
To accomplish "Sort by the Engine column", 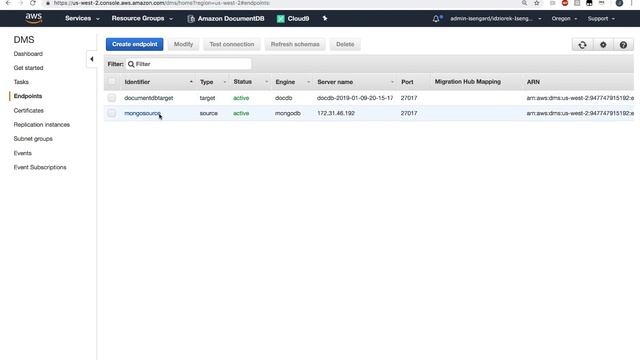I will click(292, 82).
